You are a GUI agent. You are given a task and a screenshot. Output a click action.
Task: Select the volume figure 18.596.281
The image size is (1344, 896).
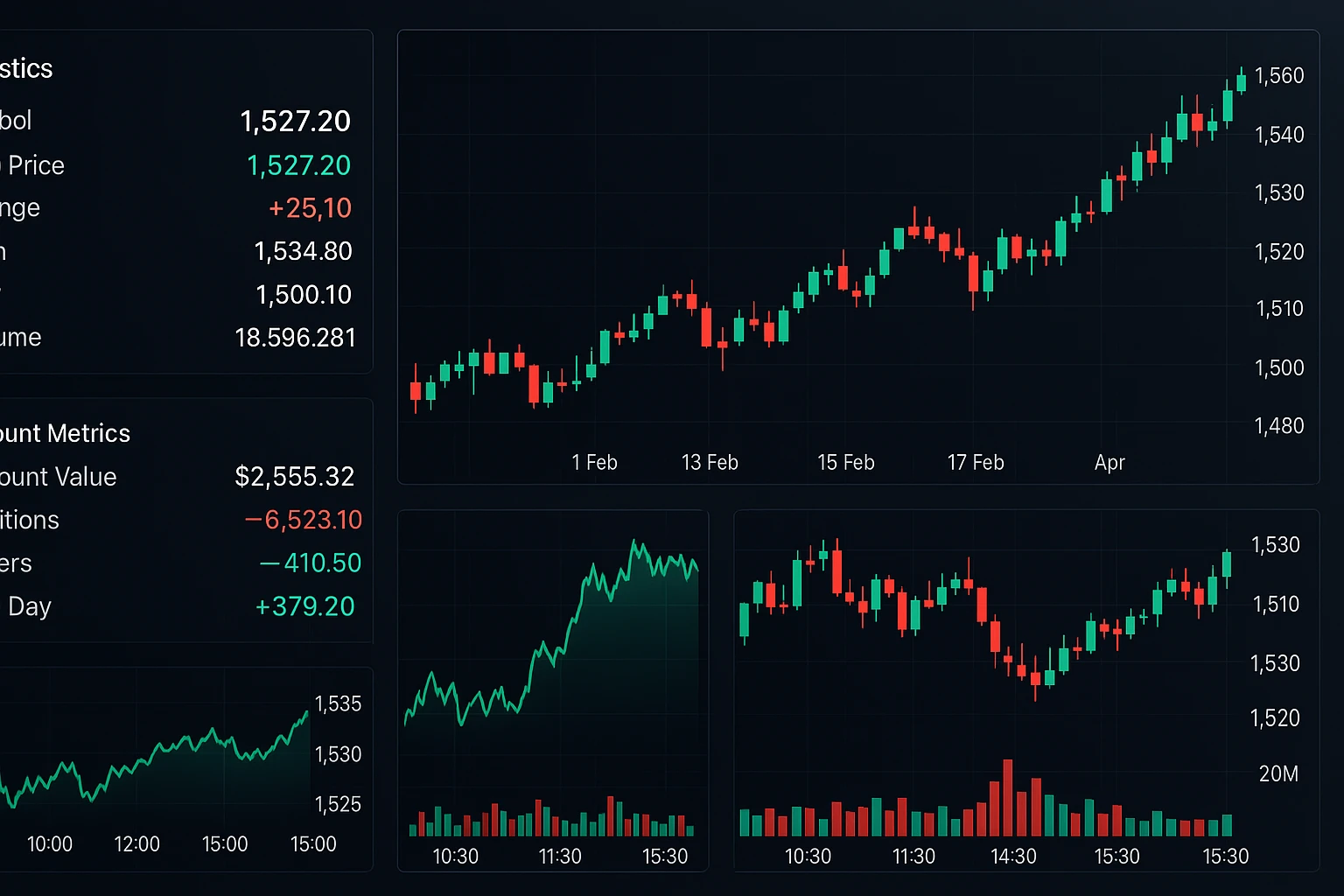296,338
